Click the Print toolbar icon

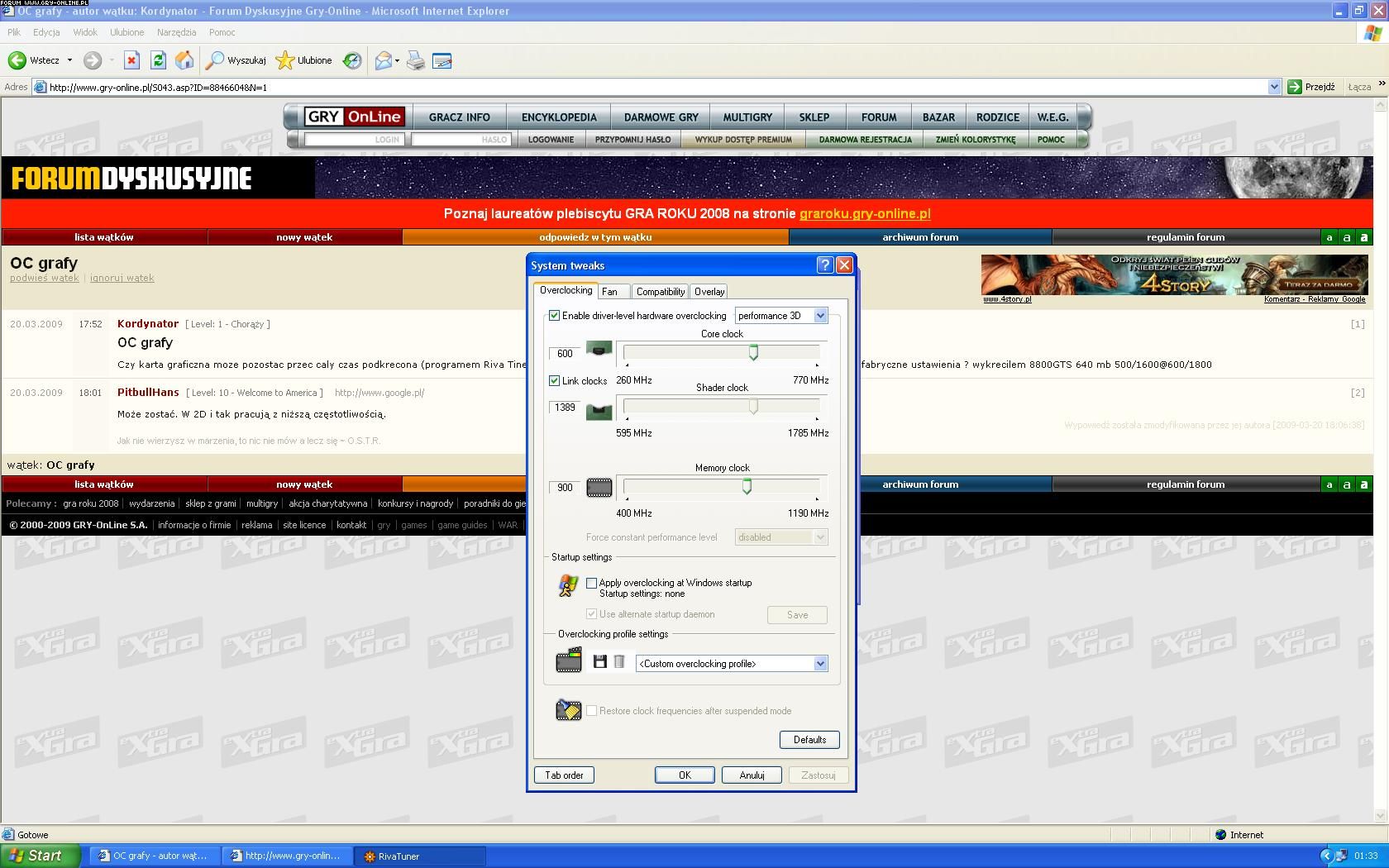(x=416, y=60)
